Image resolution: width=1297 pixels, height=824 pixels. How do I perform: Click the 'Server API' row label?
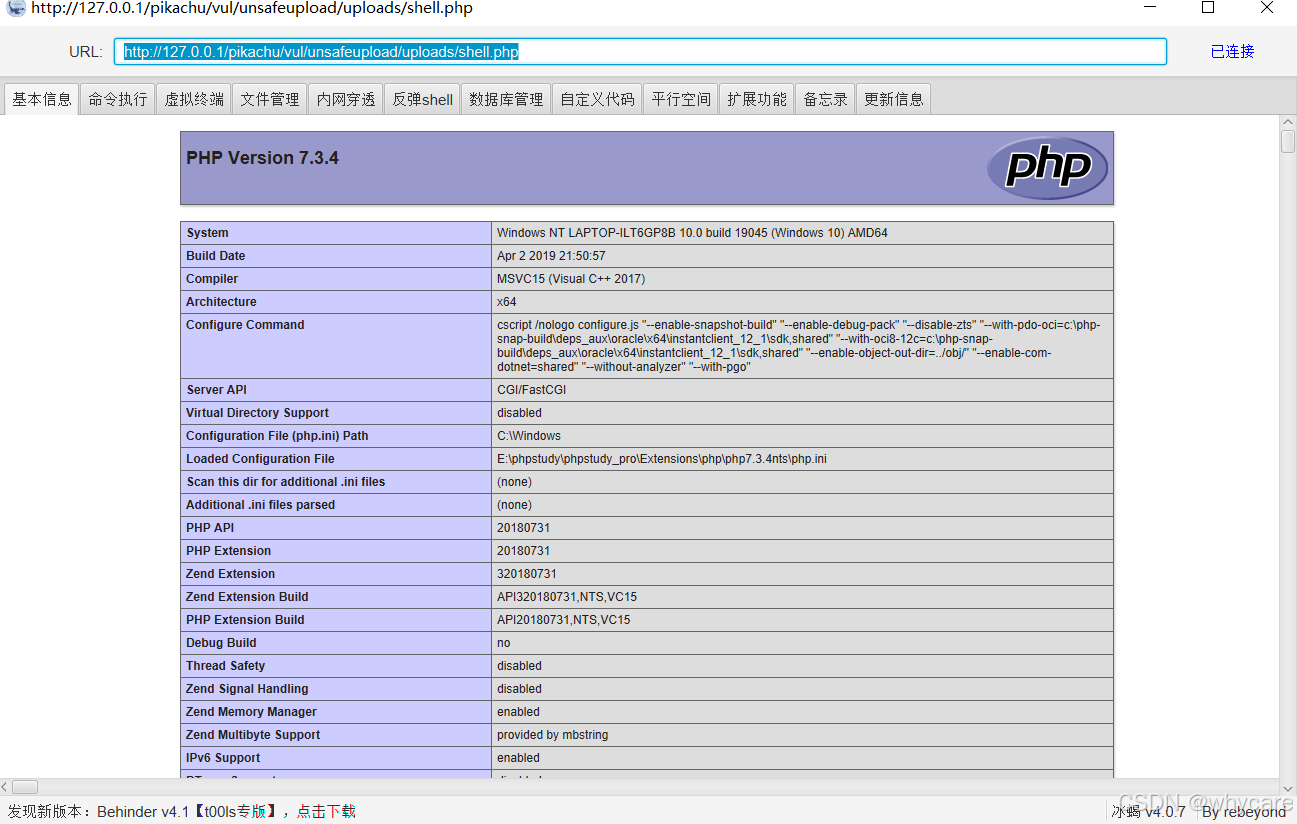click(x=217, y=390)
